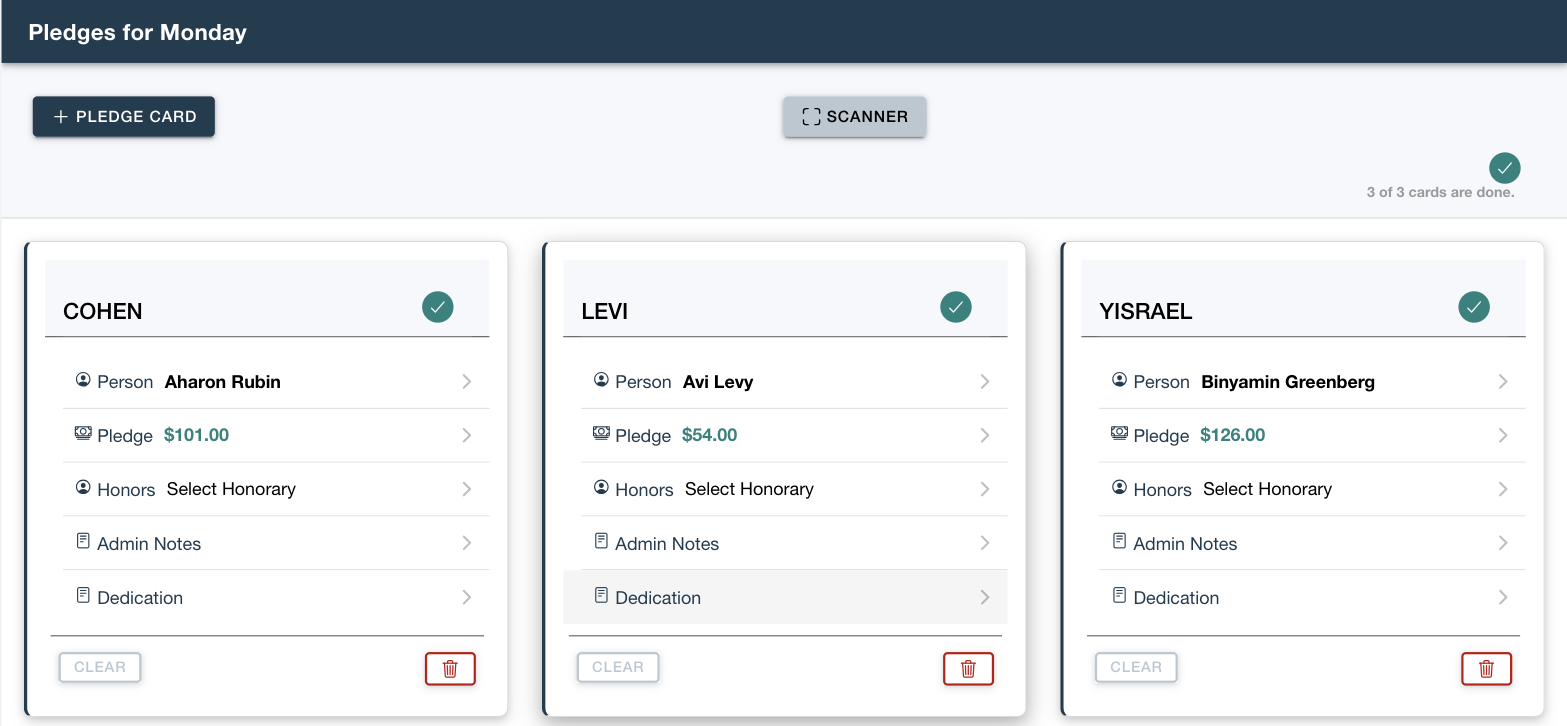Click the money icon beside $101.00 pledge

click(83, 434)
